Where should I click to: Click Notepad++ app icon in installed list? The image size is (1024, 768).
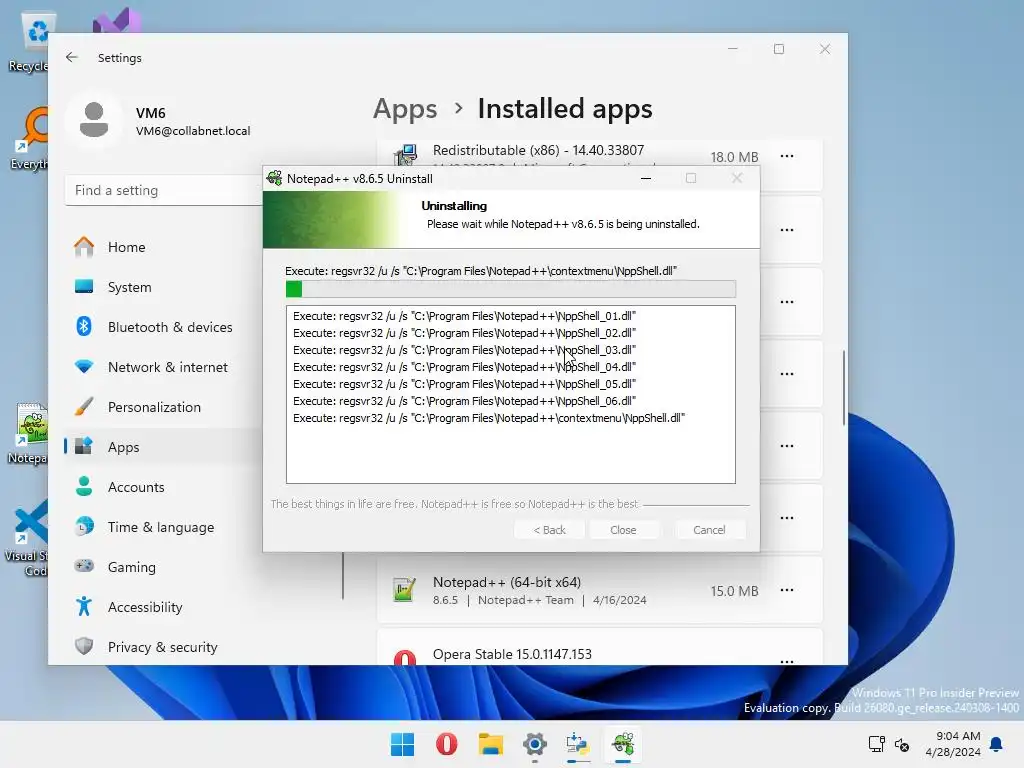404,590
